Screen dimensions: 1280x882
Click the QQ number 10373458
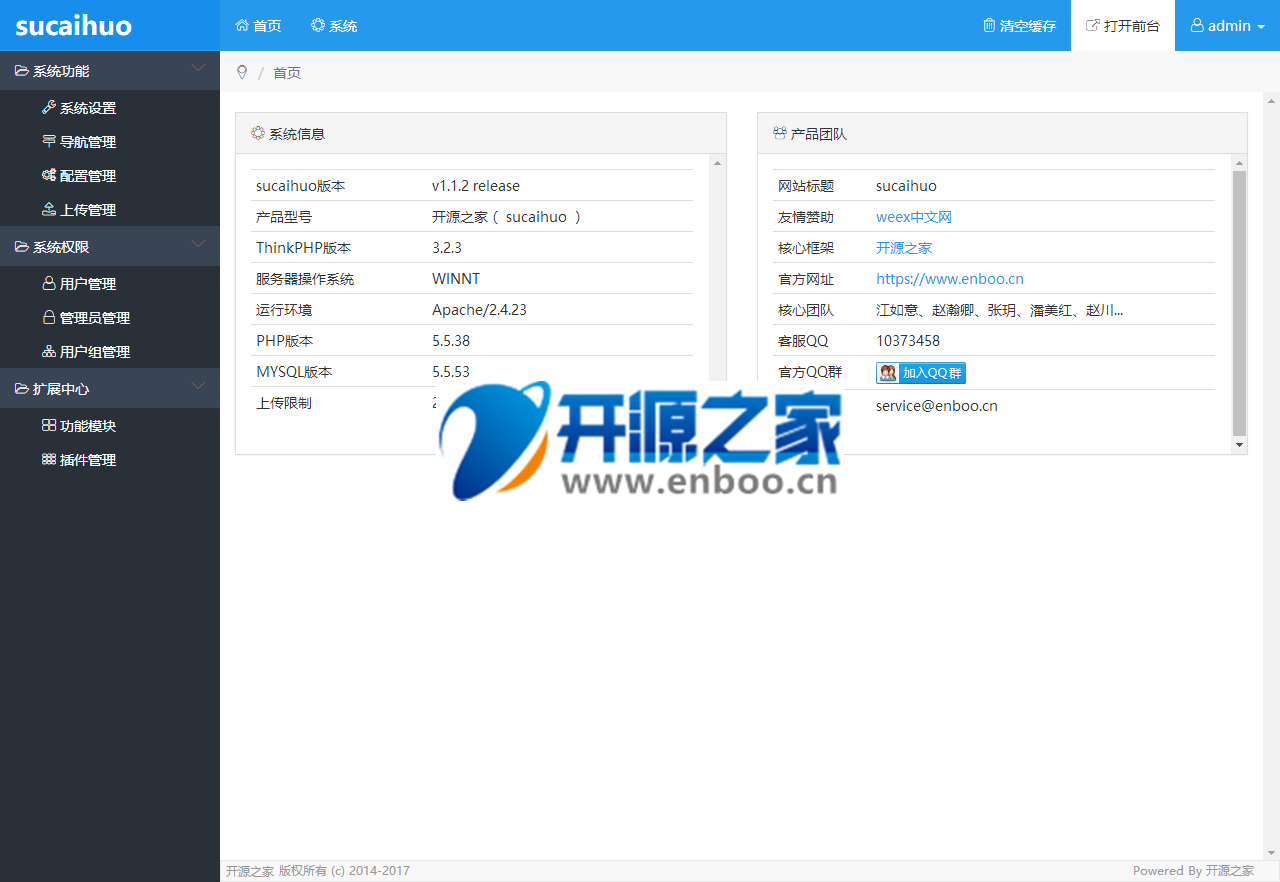pyautogui.click(x=908, y=341)
